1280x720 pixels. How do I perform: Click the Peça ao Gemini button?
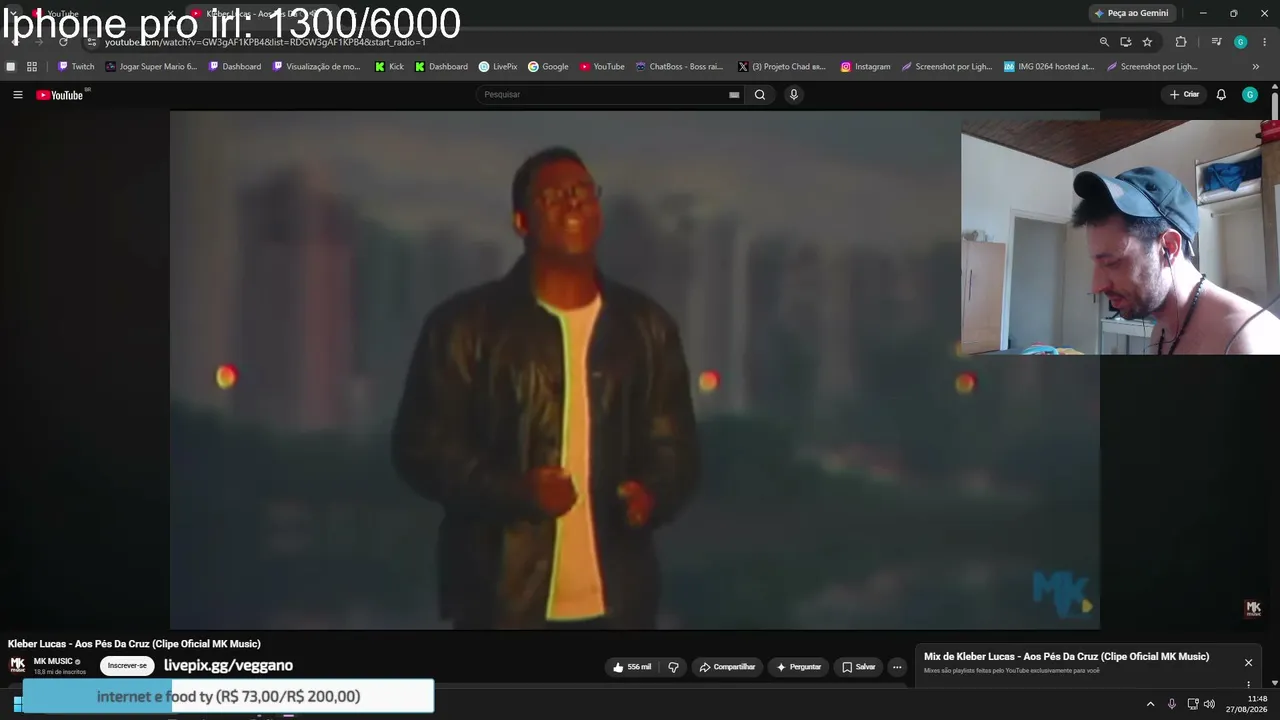click(1131, 13)
